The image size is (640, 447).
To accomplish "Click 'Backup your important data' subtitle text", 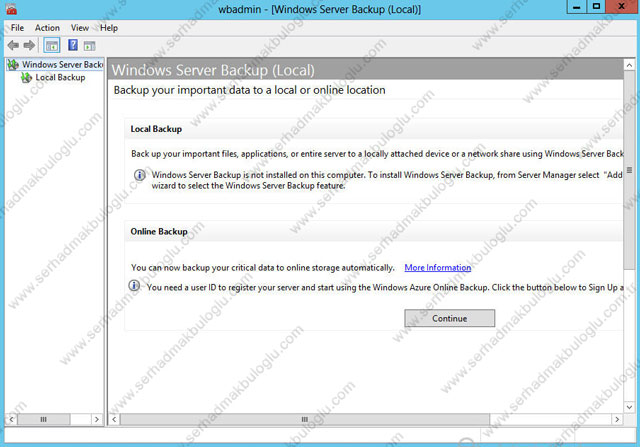I will pos(249,90).
